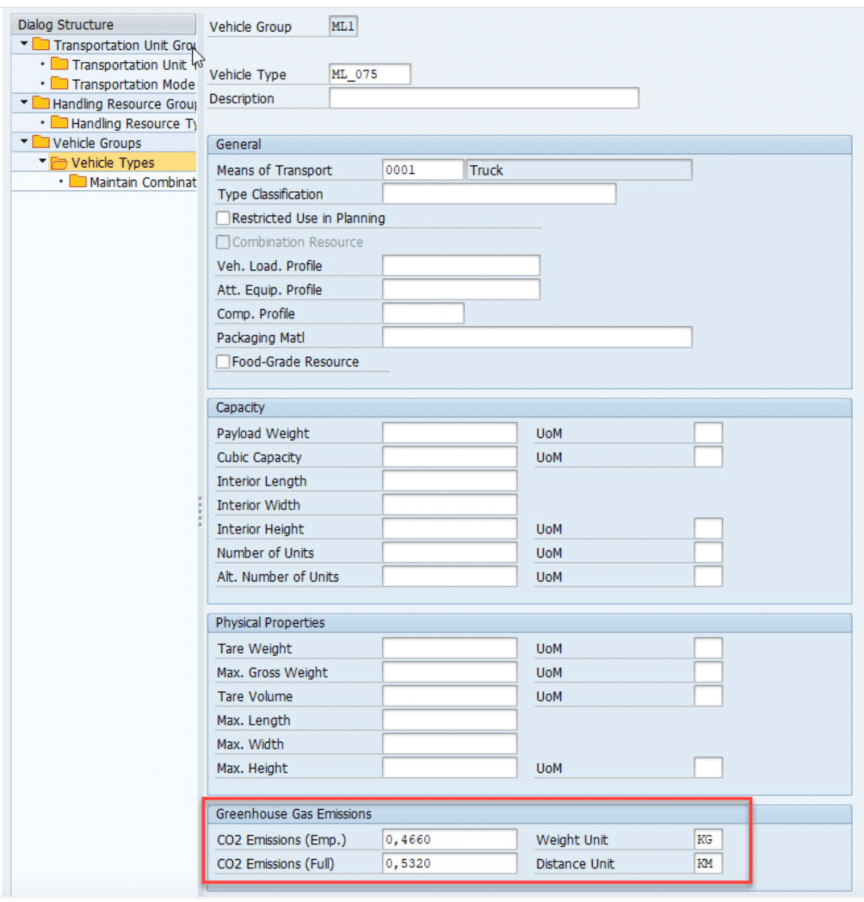The height and width of the screenshot is (902, 864).
Task: Click the Description input field
Action: pyautogui.click(x=483, y=99)
